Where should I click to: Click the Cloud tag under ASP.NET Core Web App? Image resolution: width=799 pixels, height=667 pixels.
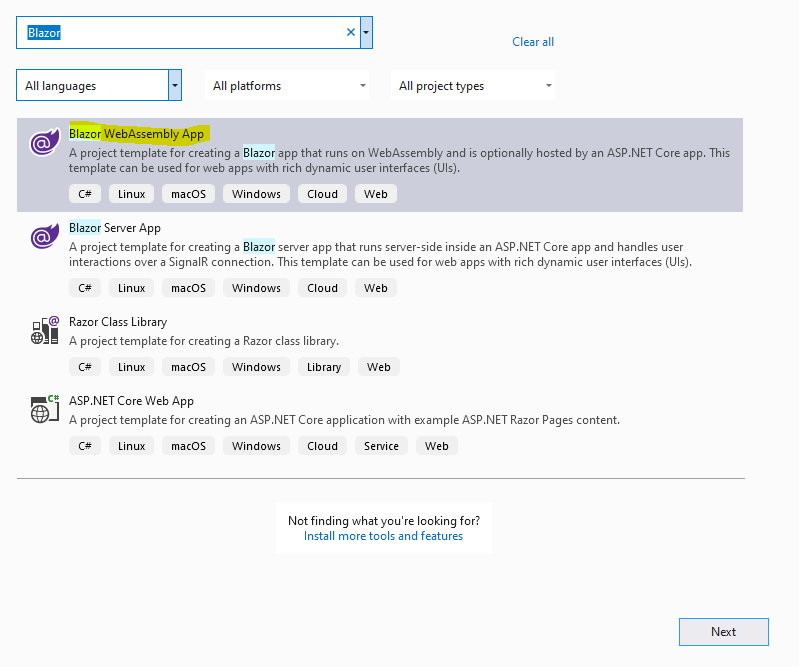[x=323, y=446]
